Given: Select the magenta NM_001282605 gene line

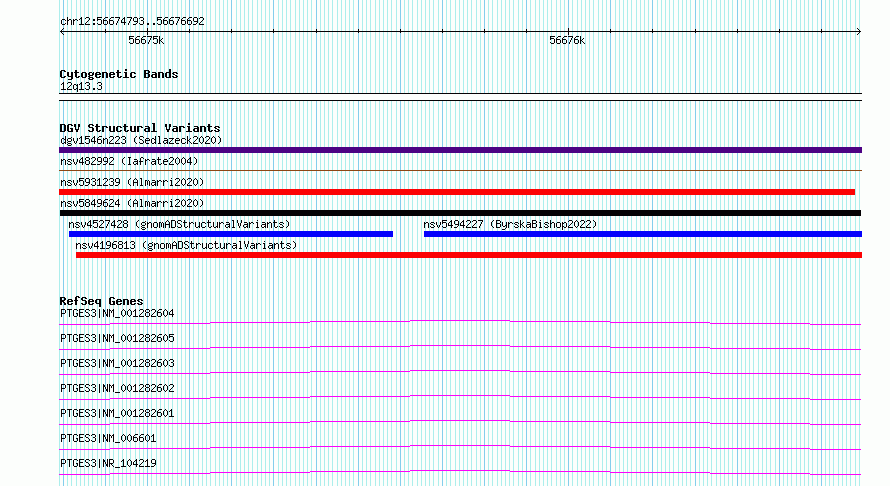Looking at the screenshot, I should [460, 347].
